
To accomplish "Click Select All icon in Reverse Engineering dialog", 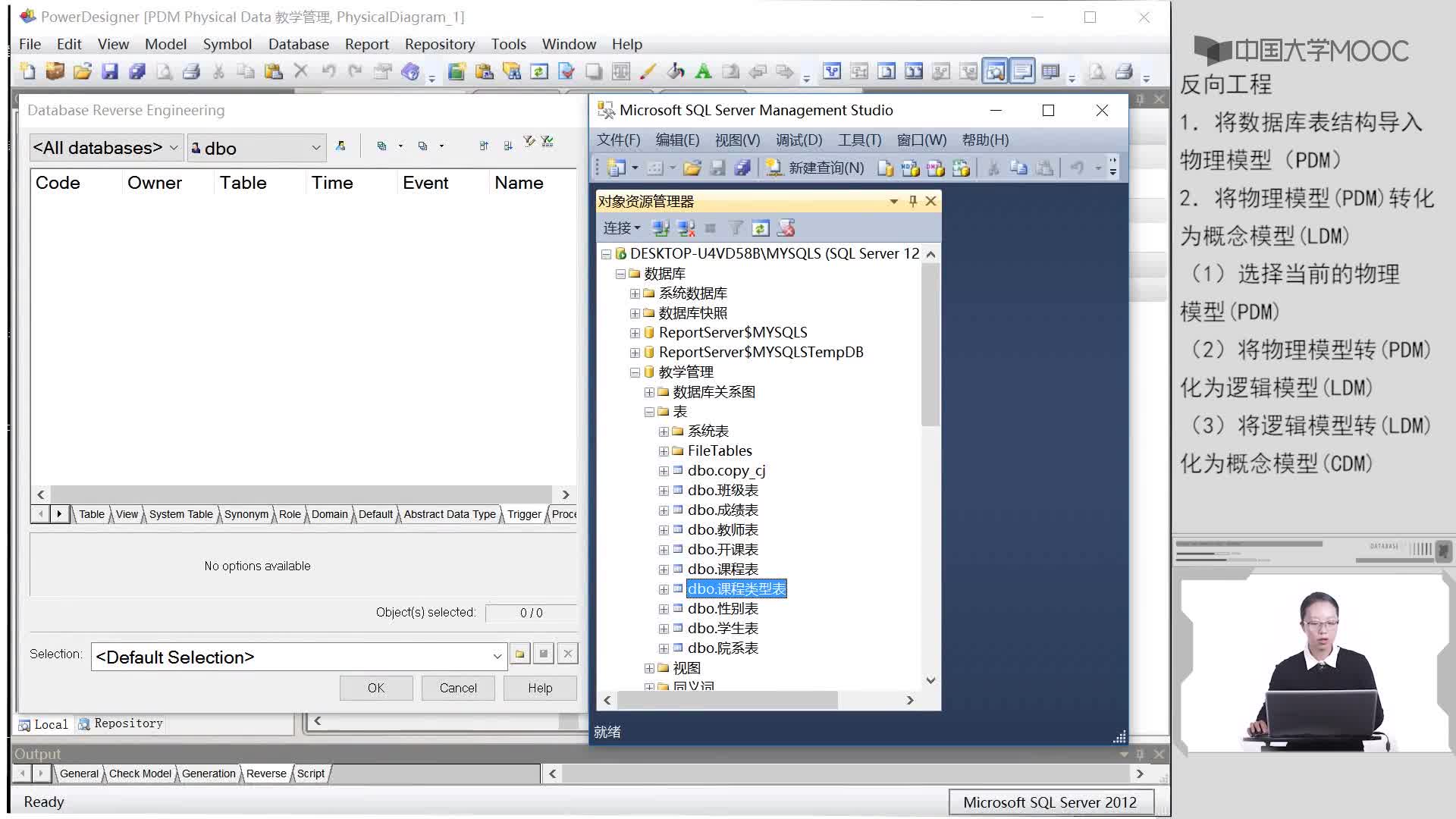I will 381,146.
